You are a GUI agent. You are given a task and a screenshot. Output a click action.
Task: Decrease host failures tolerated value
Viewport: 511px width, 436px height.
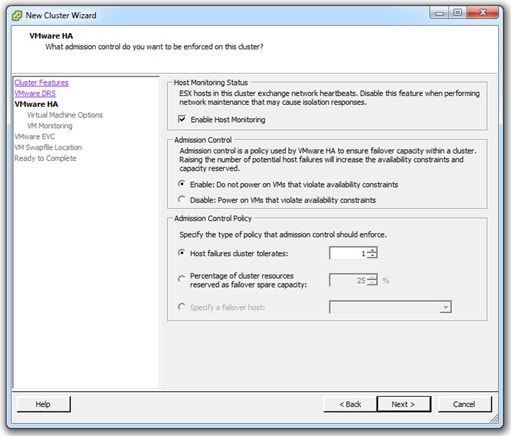pos(372,256)
